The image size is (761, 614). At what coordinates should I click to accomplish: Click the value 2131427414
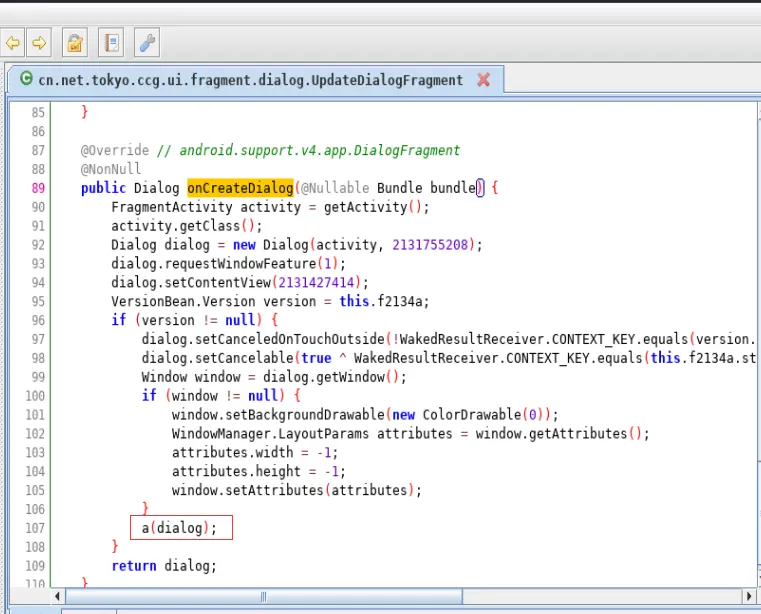[316, 282]
